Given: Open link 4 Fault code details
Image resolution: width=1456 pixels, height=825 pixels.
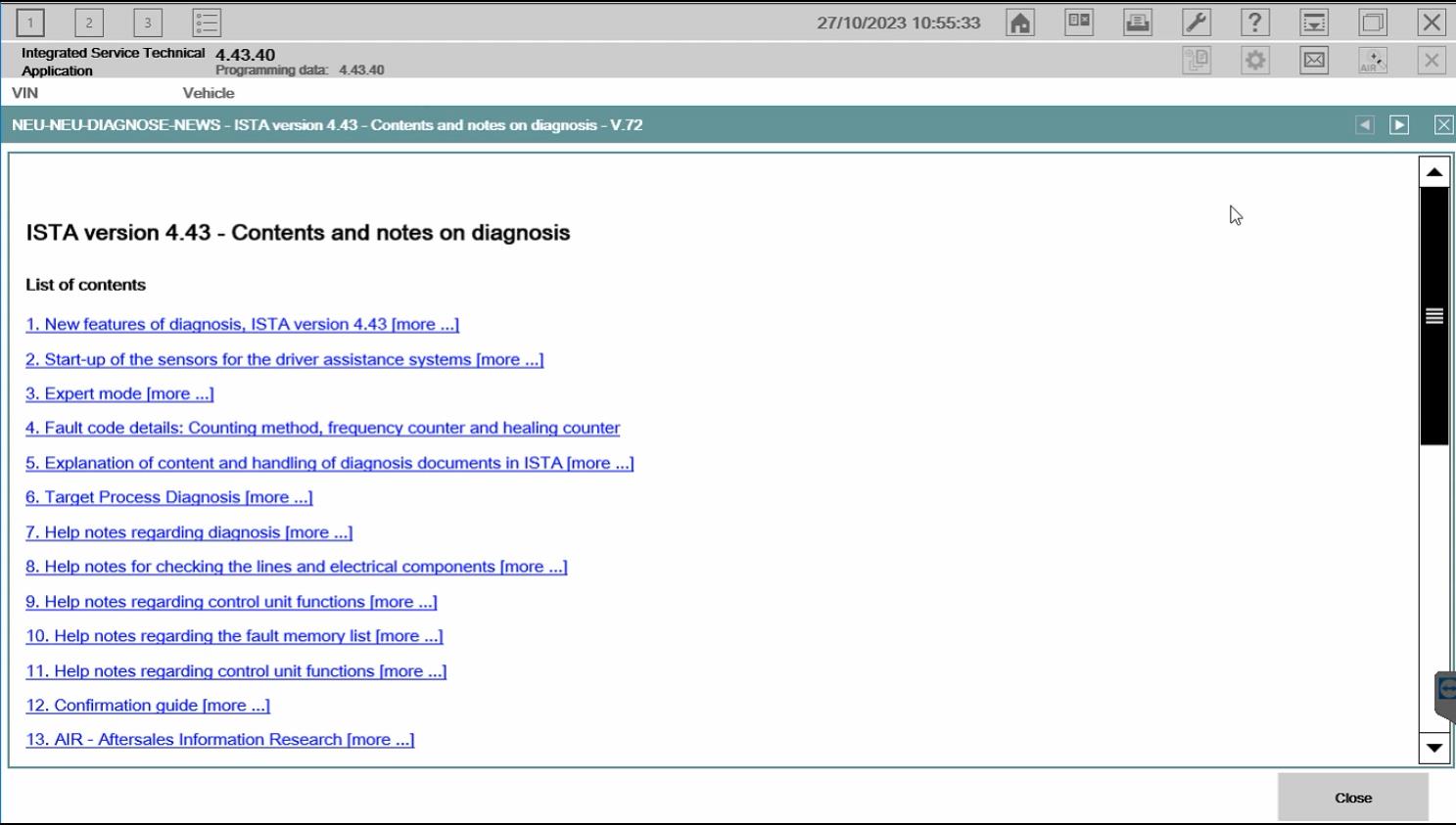Looking at the screenshot, I should (322, 428).
